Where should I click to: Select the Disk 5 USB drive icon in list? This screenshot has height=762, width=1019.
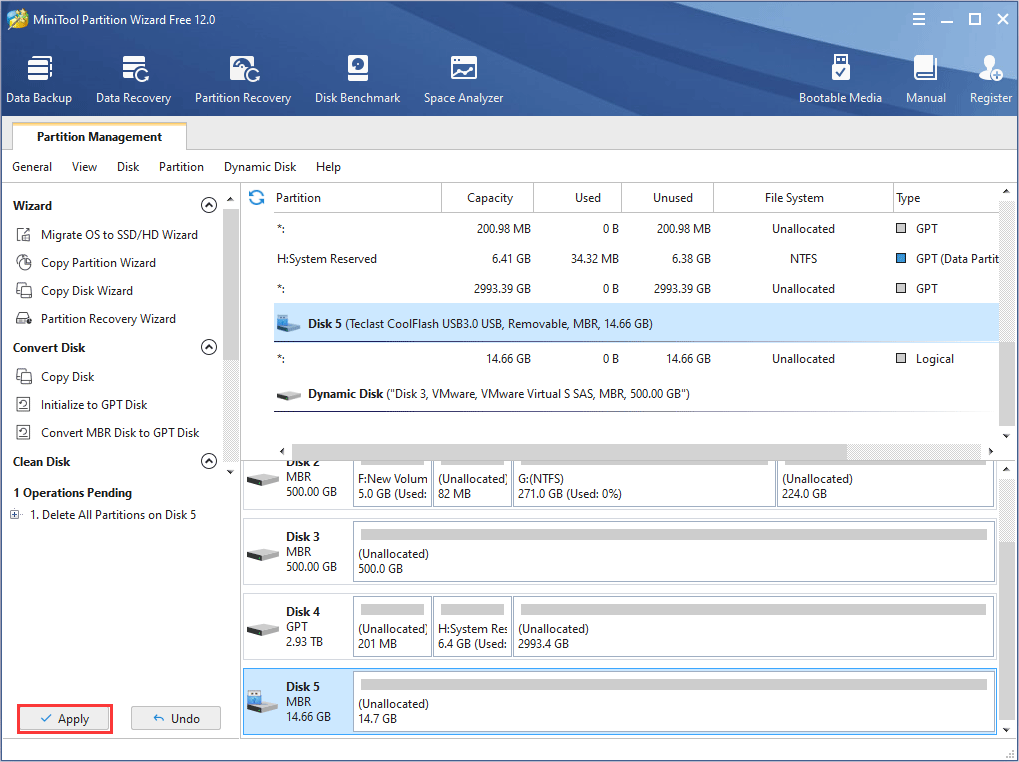289,323
